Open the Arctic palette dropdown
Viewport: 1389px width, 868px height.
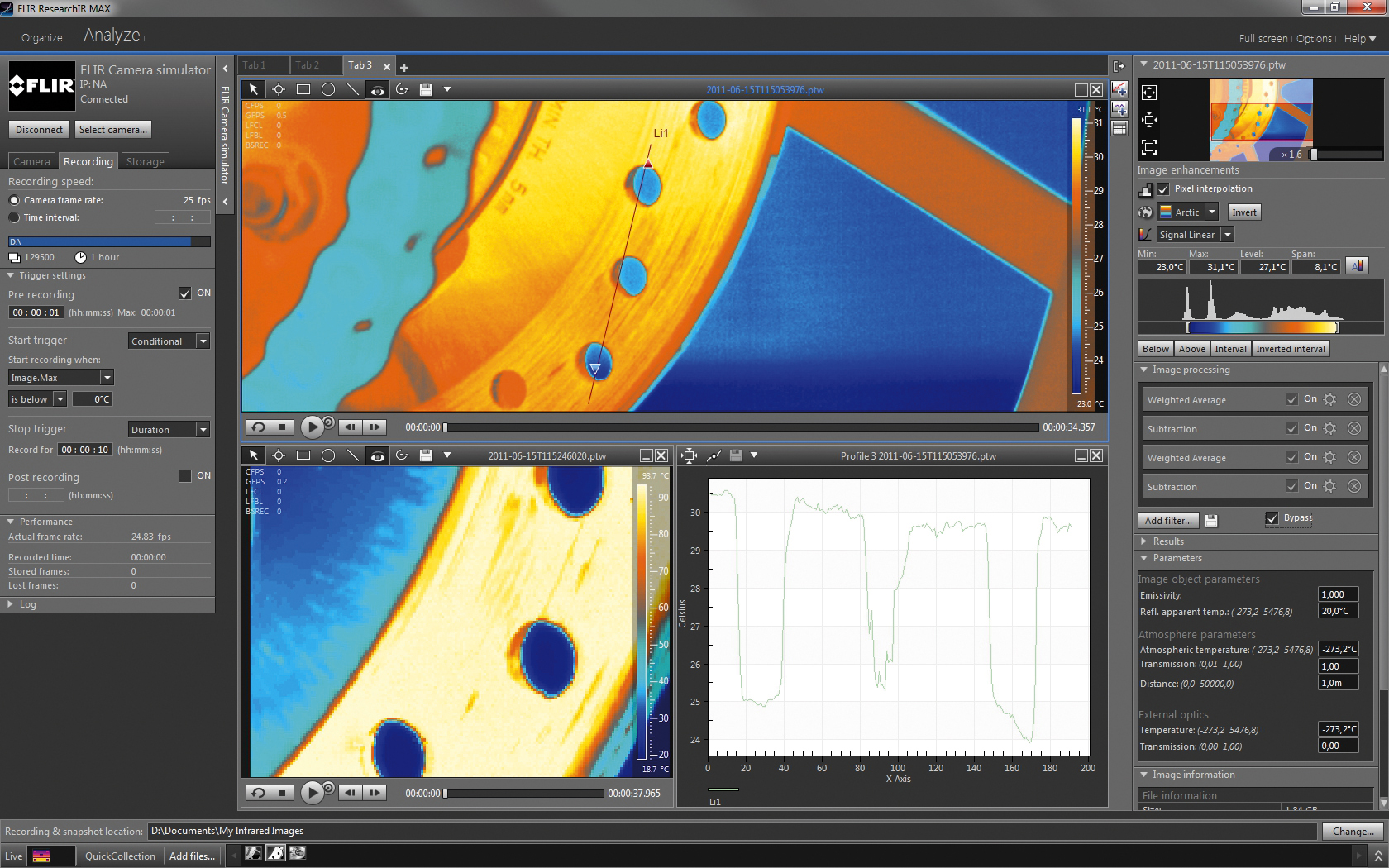click(1210, 212)
